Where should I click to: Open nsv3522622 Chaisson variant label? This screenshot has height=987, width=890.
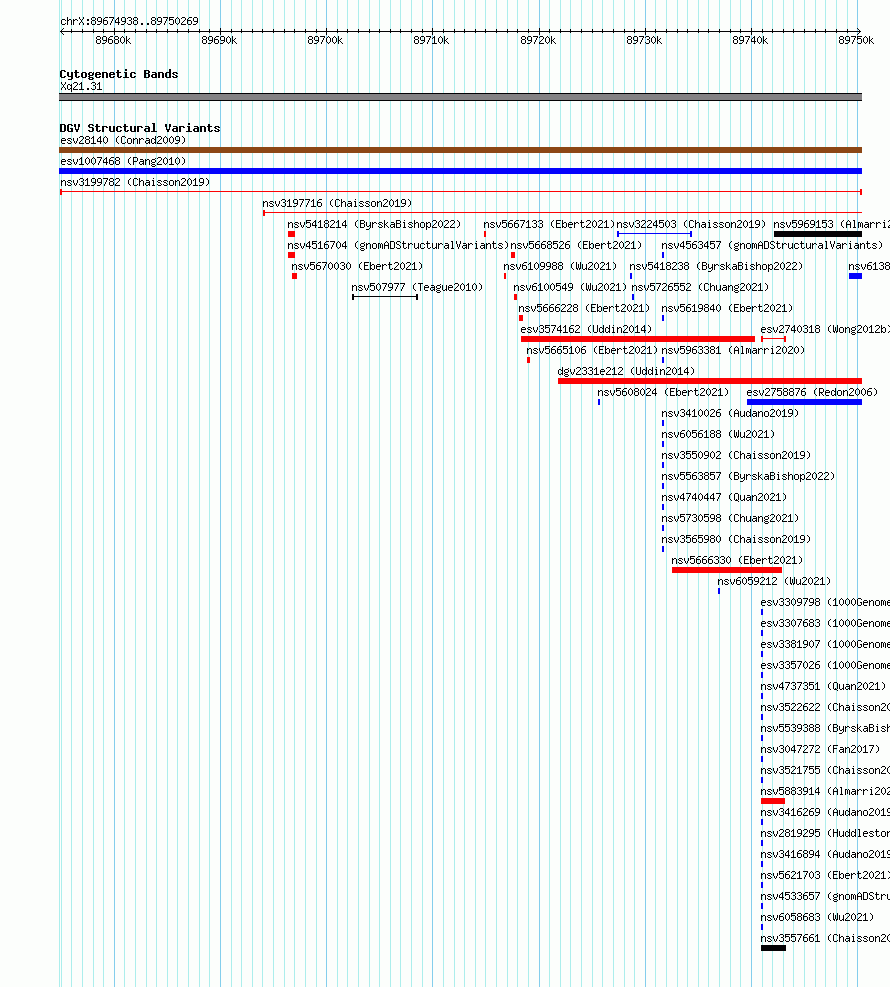[825, 708]
